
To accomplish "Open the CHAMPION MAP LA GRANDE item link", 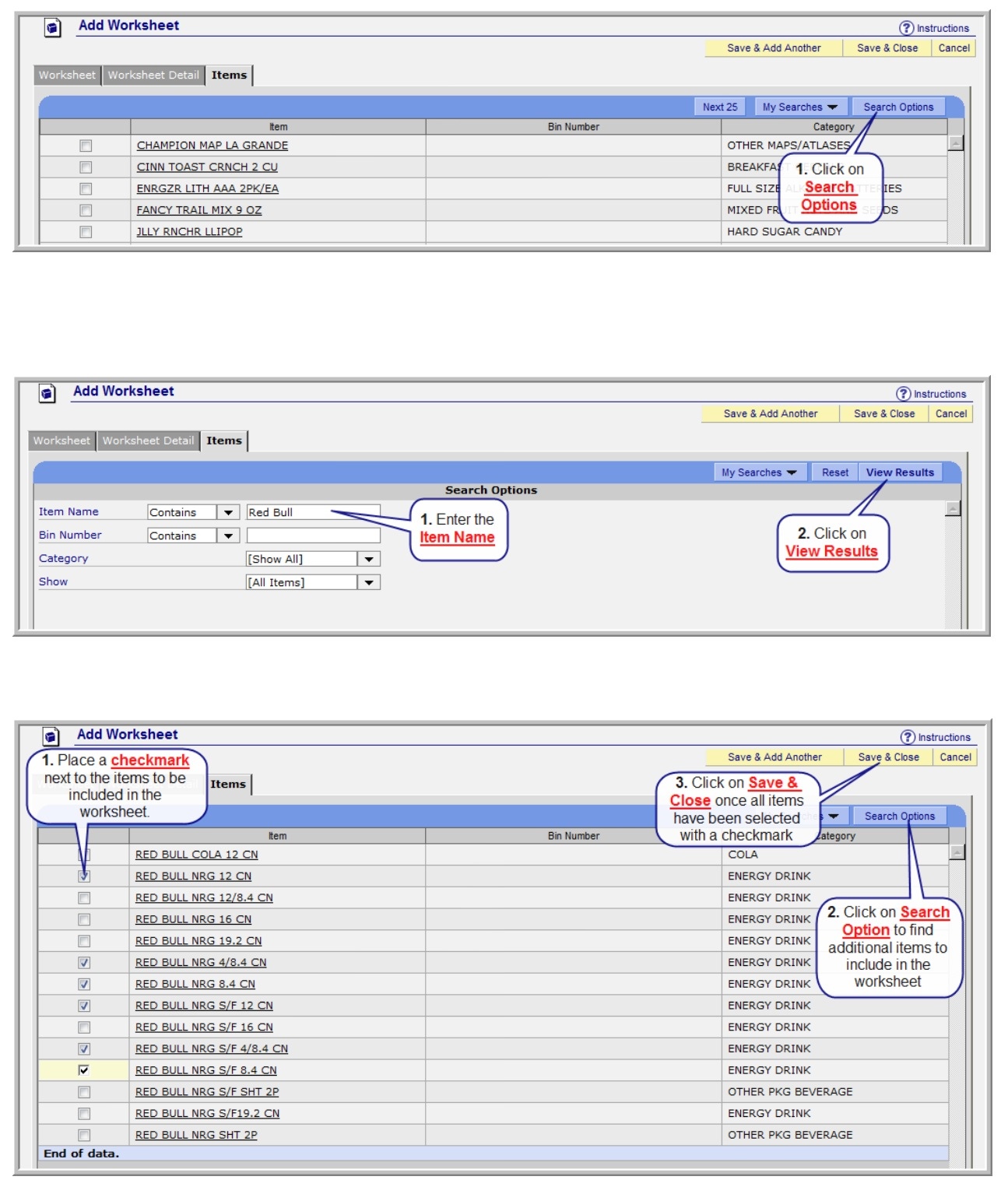I will tap(212, 146).
